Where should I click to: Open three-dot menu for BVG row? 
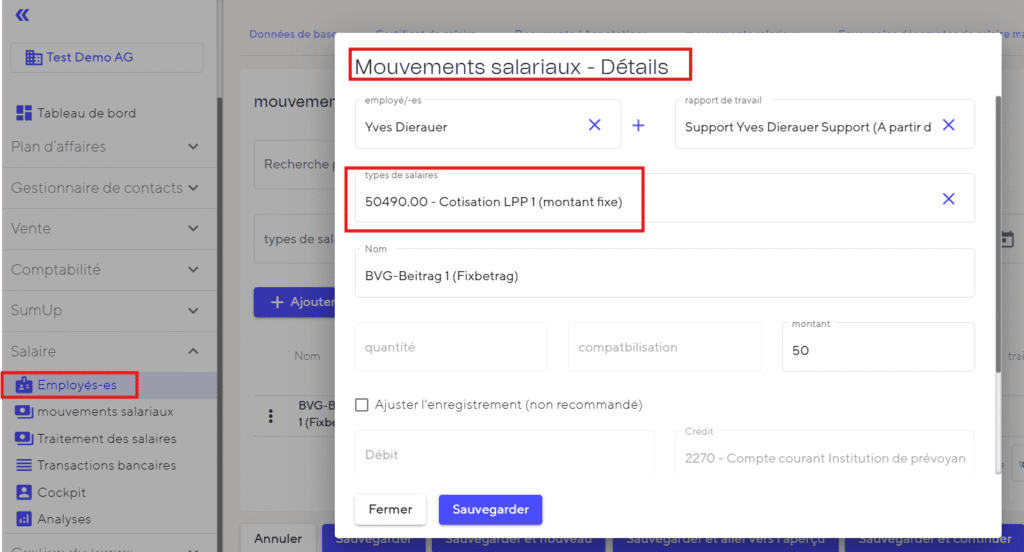coord(270,416)
